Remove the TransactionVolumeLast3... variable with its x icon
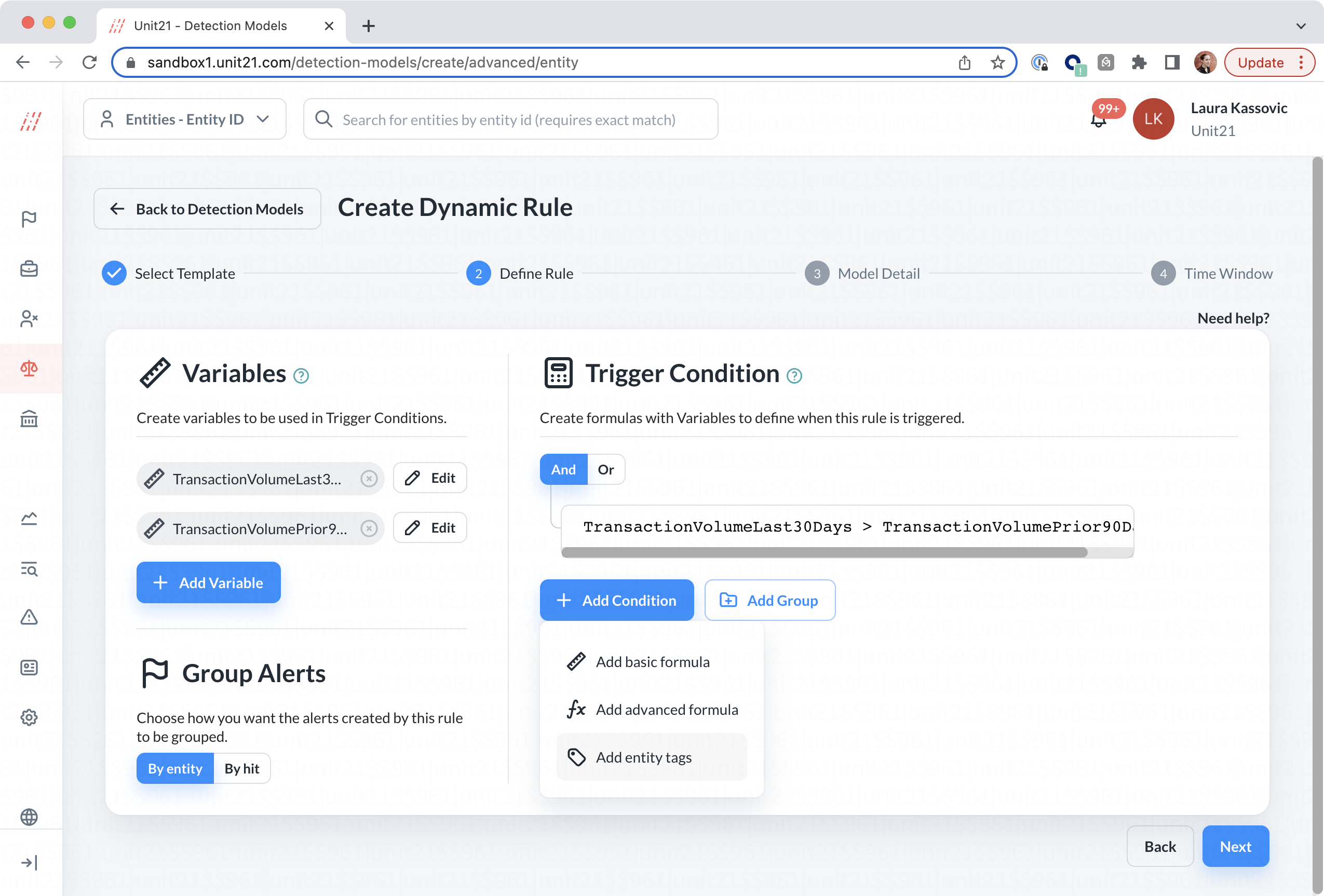The width and height of the screenshot is (1324, 896). click(369, 479)
